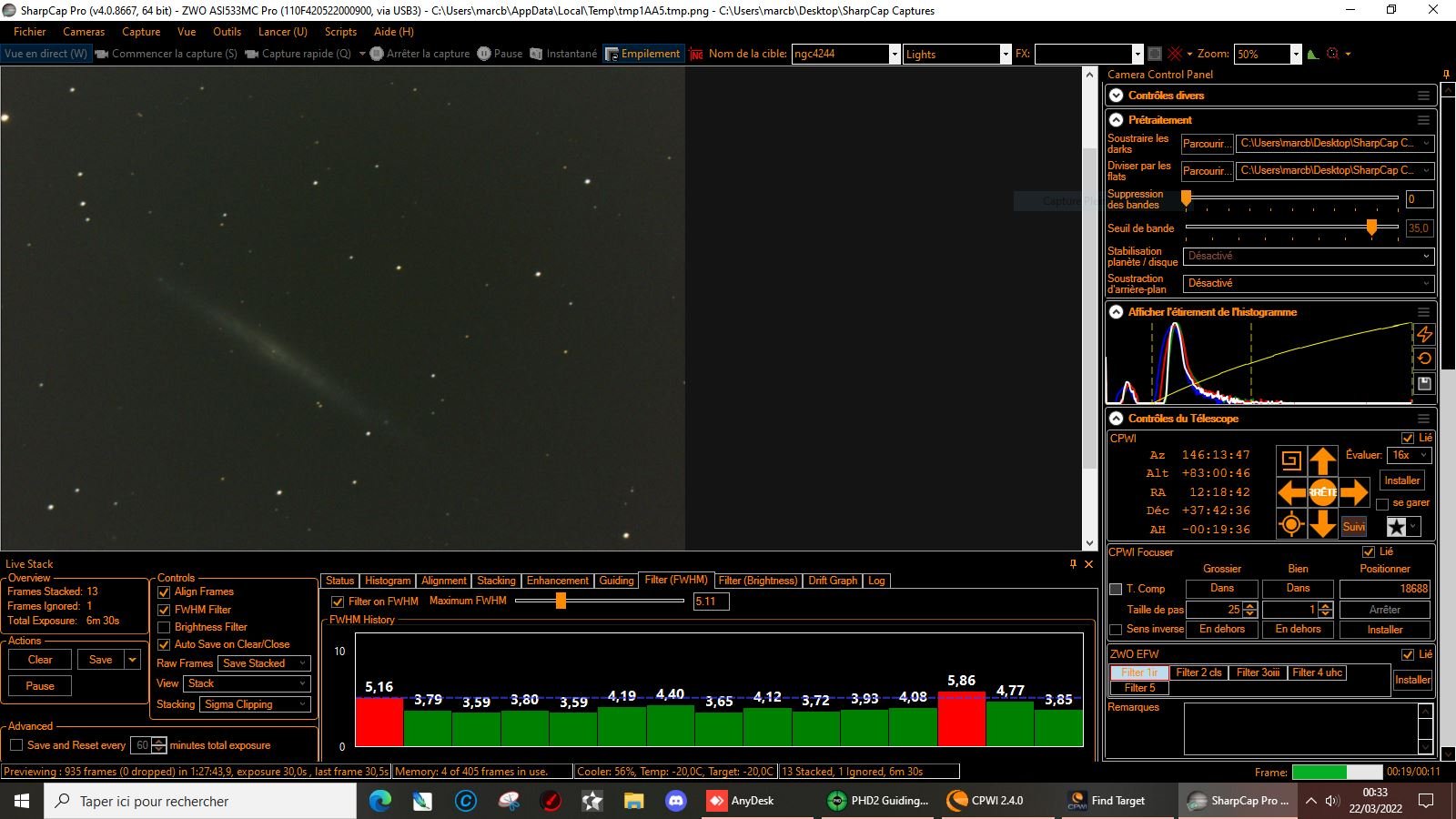Pin the Camera Control Panel
1456x819 pixels.
tap(1446, 75)
